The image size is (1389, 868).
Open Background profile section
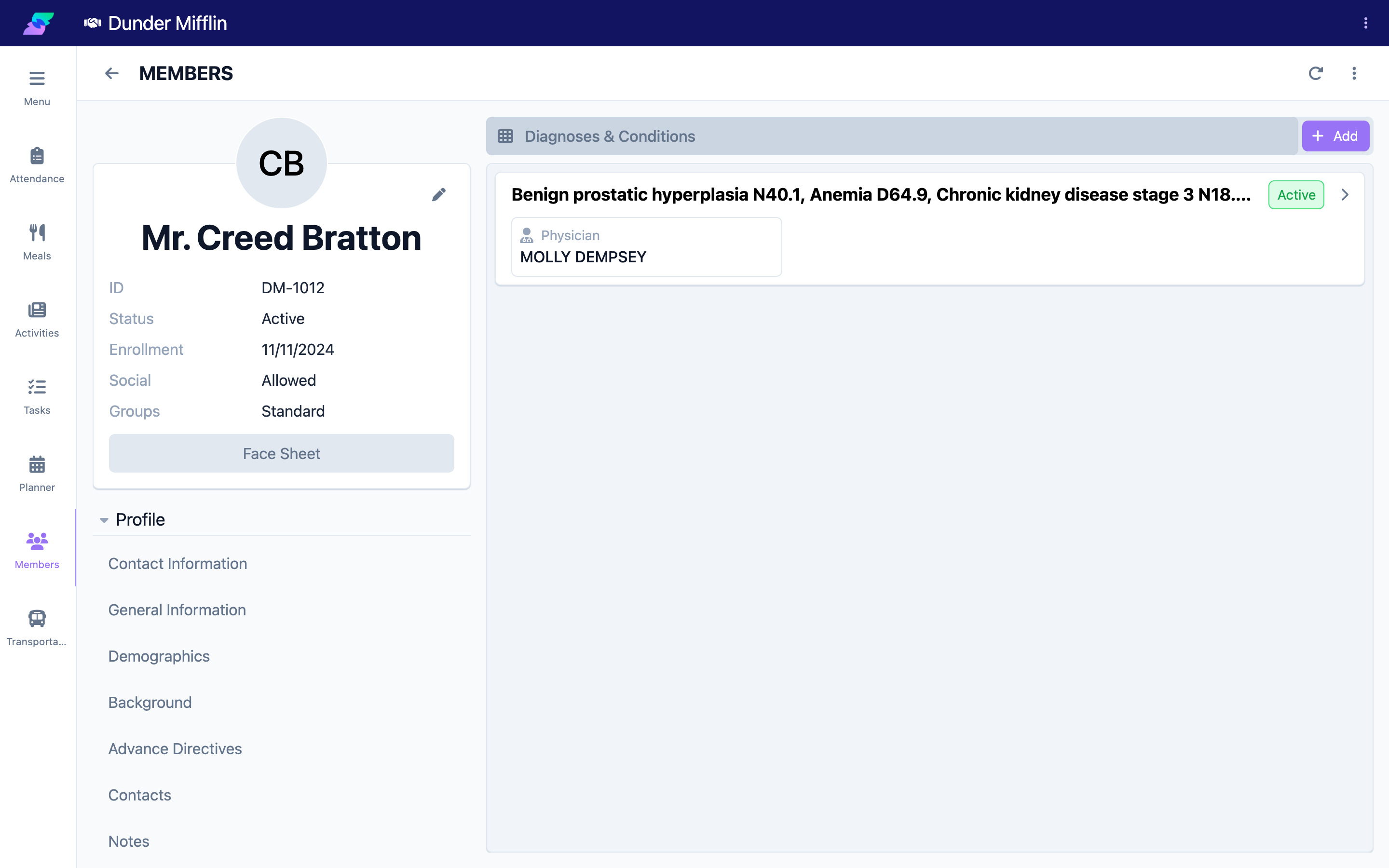pyautogui.click(x=150, y=702)
